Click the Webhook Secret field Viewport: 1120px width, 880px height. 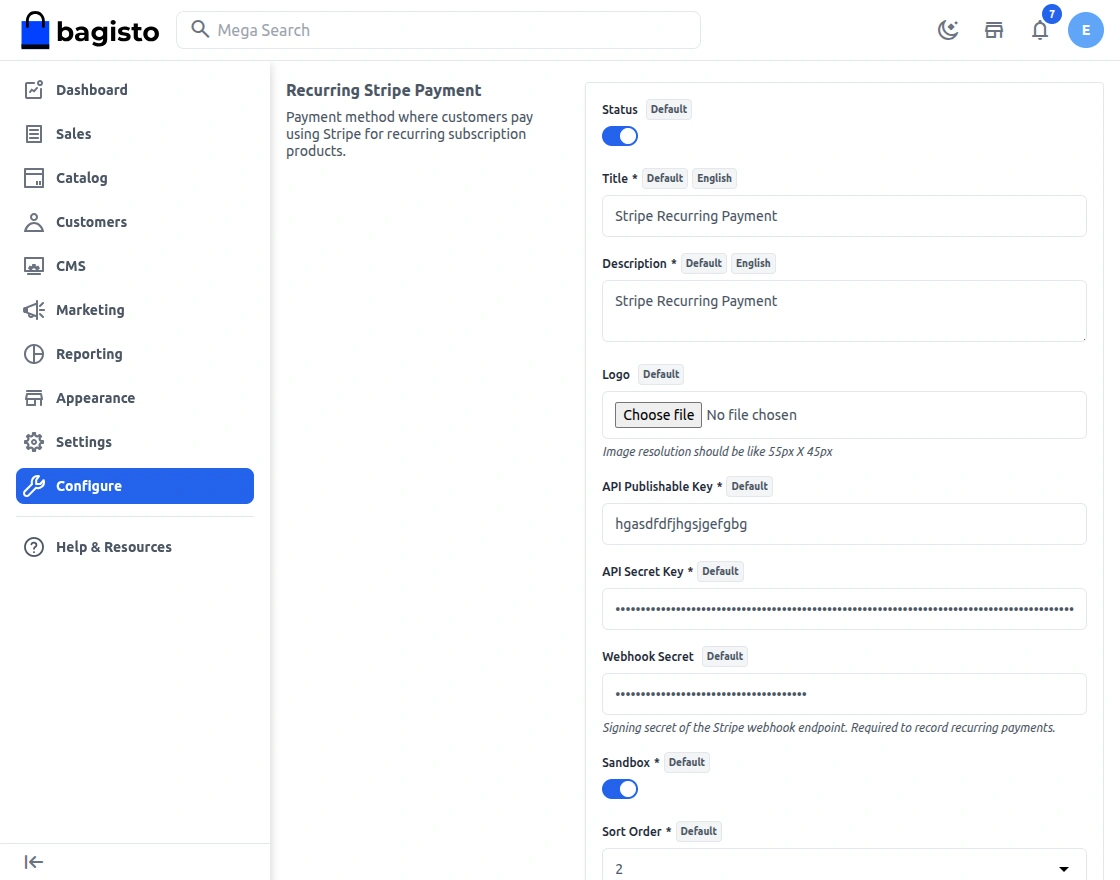pos(844,694)
